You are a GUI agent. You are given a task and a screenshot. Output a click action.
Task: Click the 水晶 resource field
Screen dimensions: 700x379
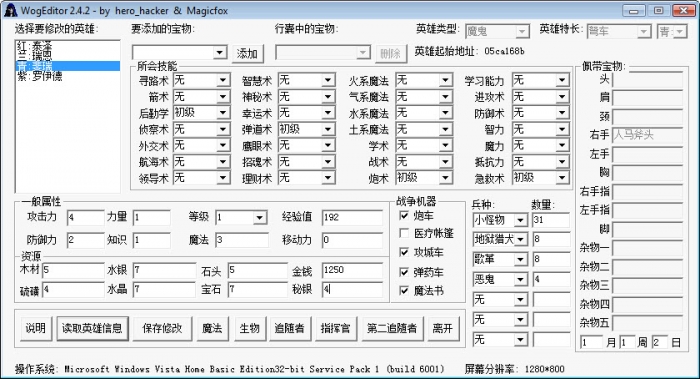pos(164,290)
